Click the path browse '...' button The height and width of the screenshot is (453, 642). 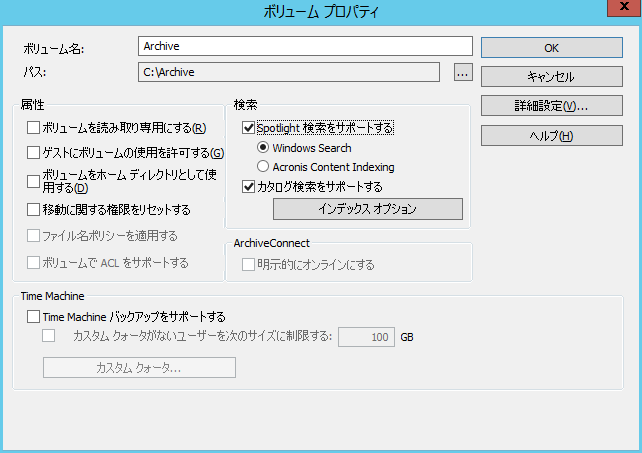(x=461, y=72)
